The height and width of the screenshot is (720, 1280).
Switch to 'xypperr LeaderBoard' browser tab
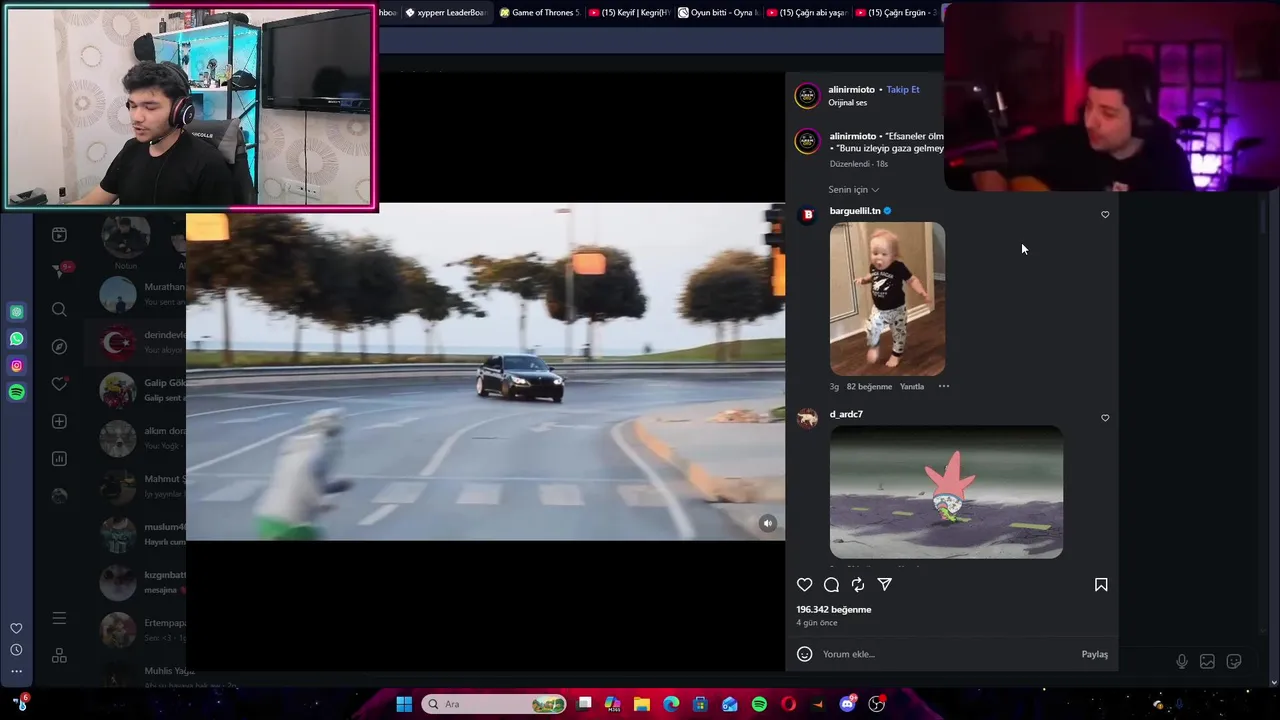446,13
